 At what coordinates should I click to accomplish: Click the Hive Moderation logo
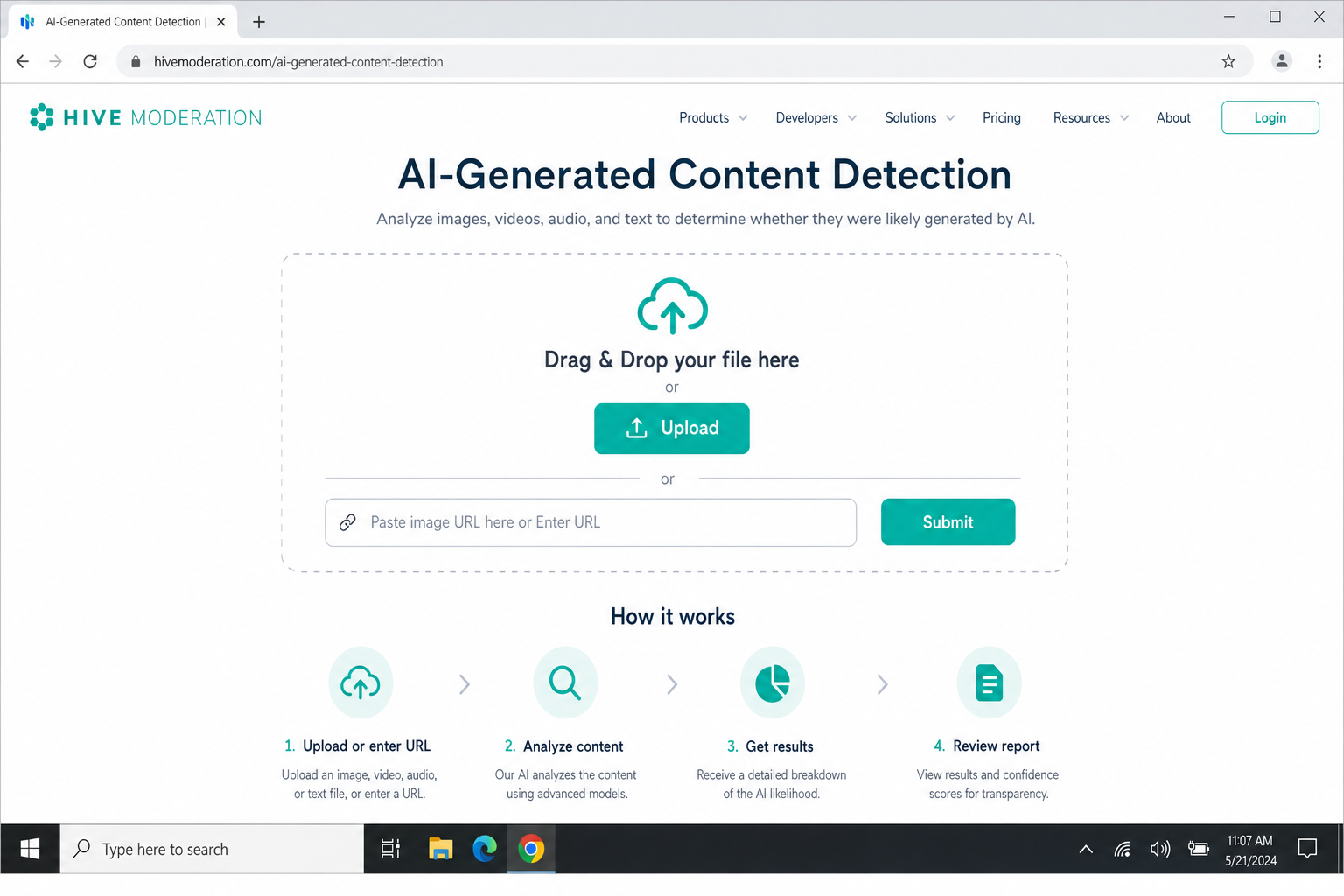(x=144, y=116)
